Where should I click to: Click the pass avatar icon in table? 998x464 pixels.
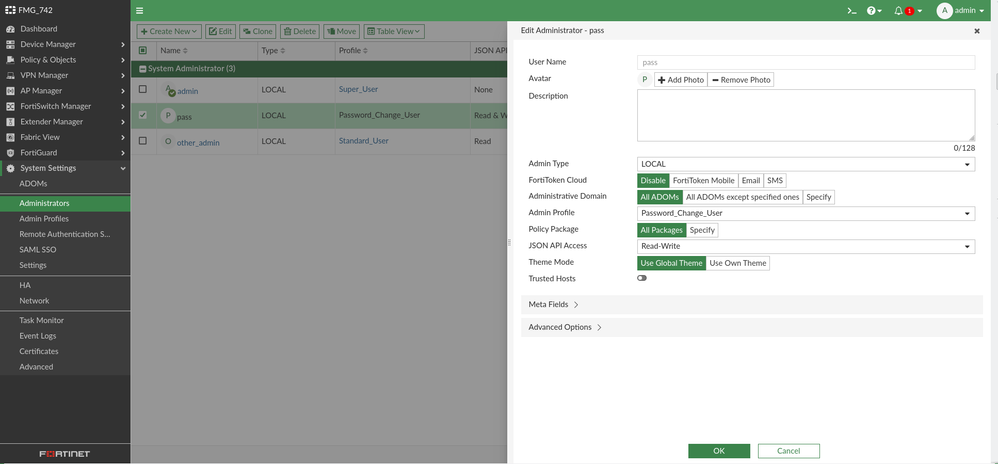tap(168, 116)
